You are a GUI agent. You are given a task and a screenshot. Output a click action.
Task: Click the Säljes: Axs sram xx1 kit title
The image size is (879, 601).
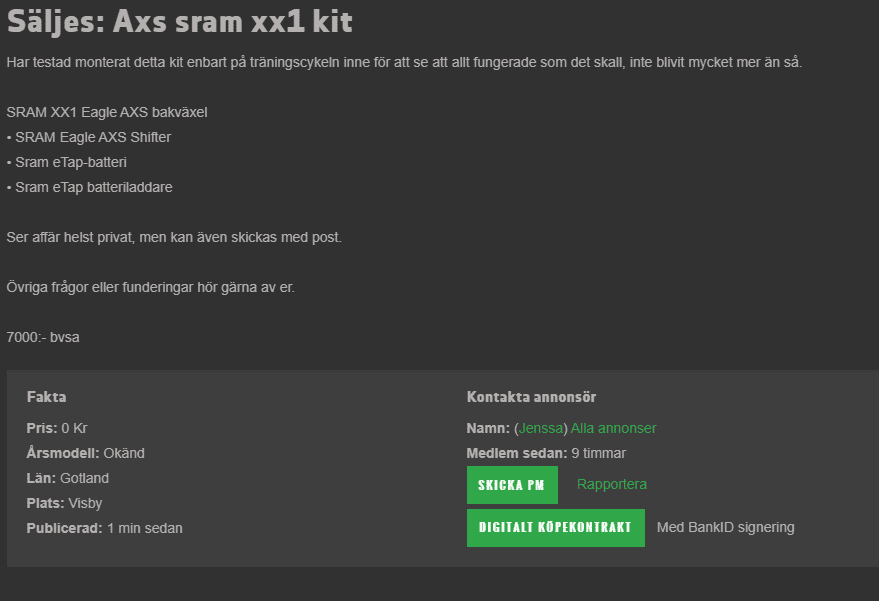(x=180, y=22)
